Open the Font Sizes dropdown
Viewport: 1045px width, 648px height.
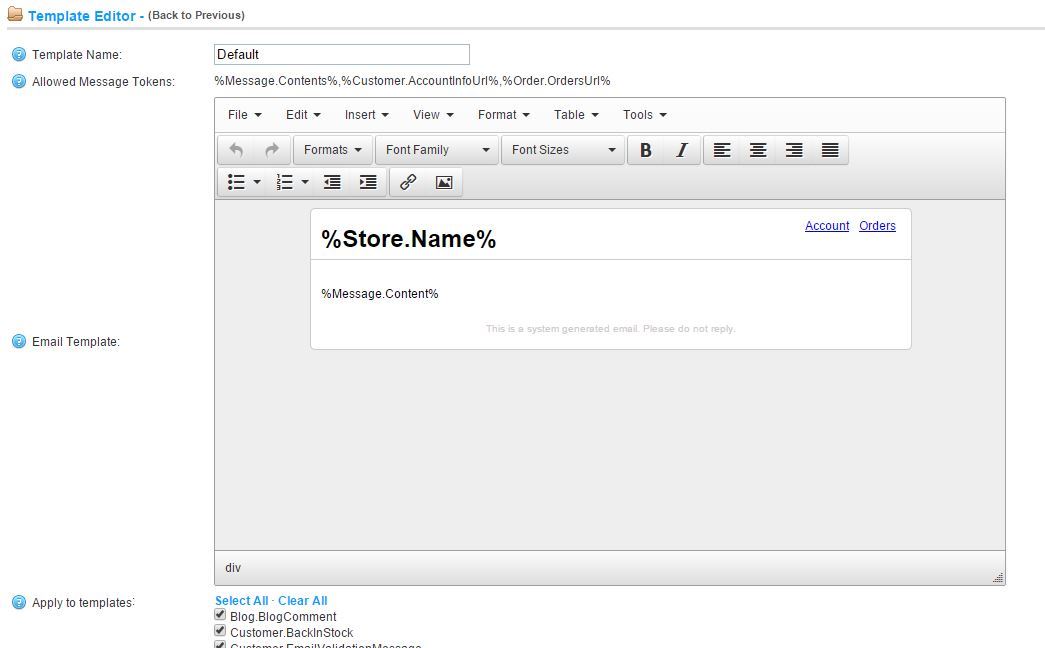(563, 150)
